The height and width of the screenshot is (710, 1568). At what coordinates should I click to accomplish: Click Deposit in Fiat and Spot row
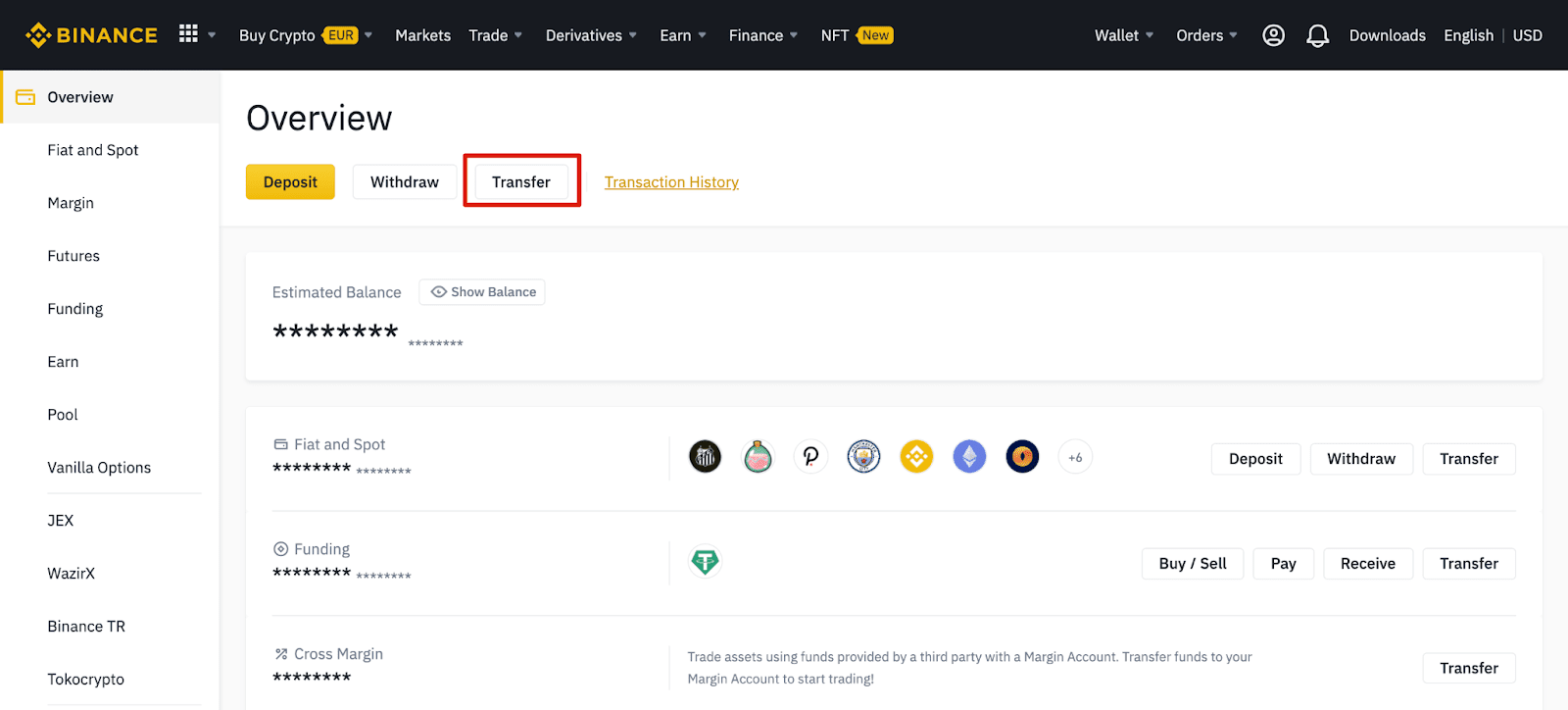tap(1255, 459)
